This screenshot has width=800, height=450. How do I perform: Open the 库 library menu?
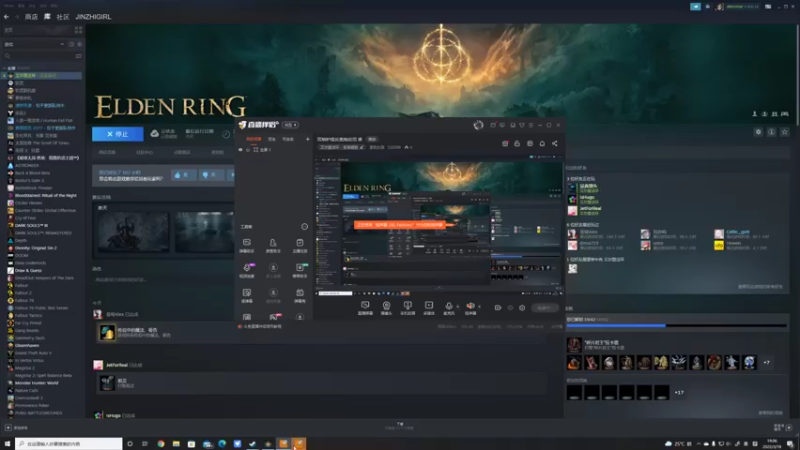tap(47, 17)
